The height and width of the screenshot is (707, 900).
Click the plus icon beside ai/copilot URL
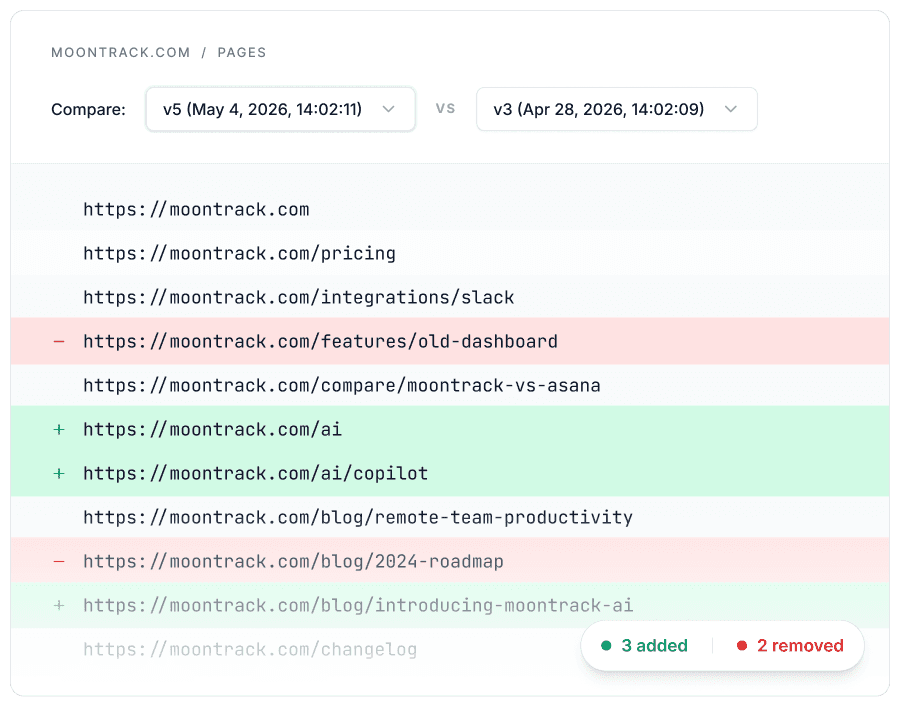click(59, 474)
